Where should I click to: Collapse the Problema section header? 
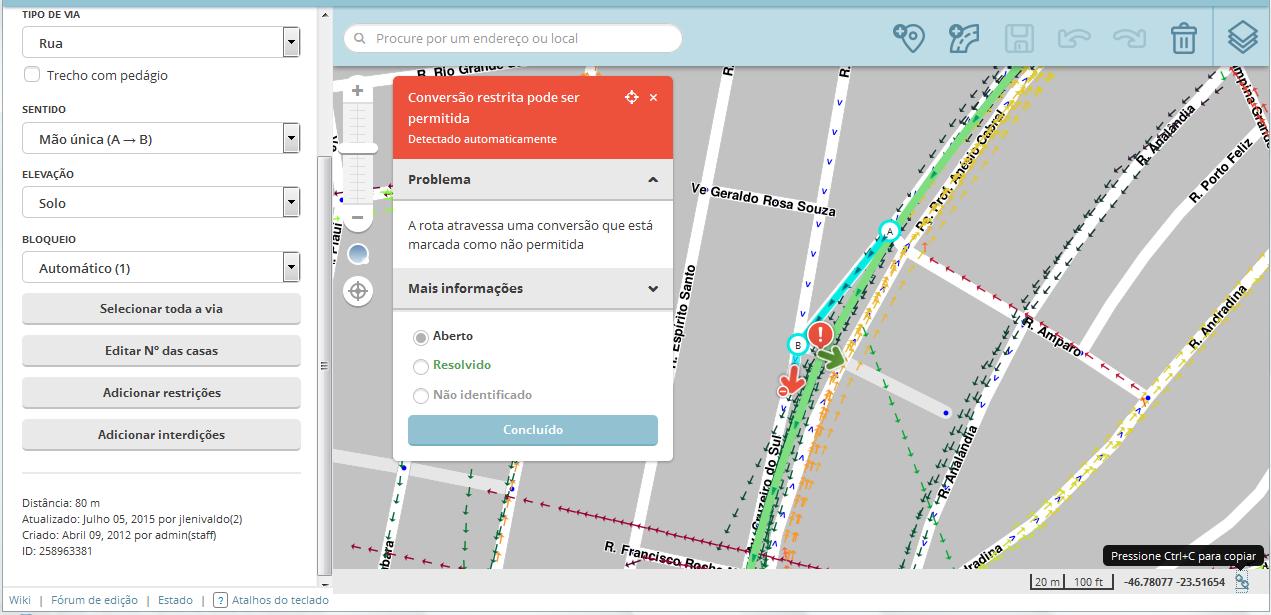point(532,180)
